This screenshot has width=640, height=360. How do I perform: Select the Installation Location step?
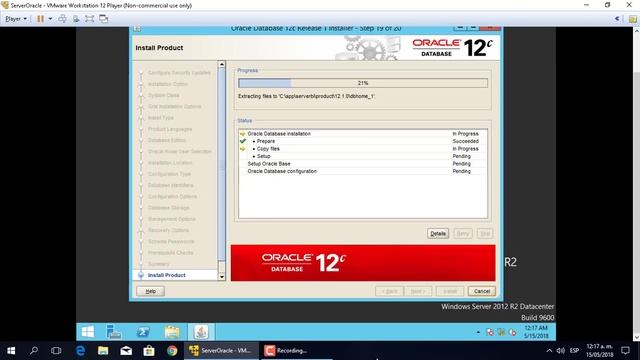[170, 163]
